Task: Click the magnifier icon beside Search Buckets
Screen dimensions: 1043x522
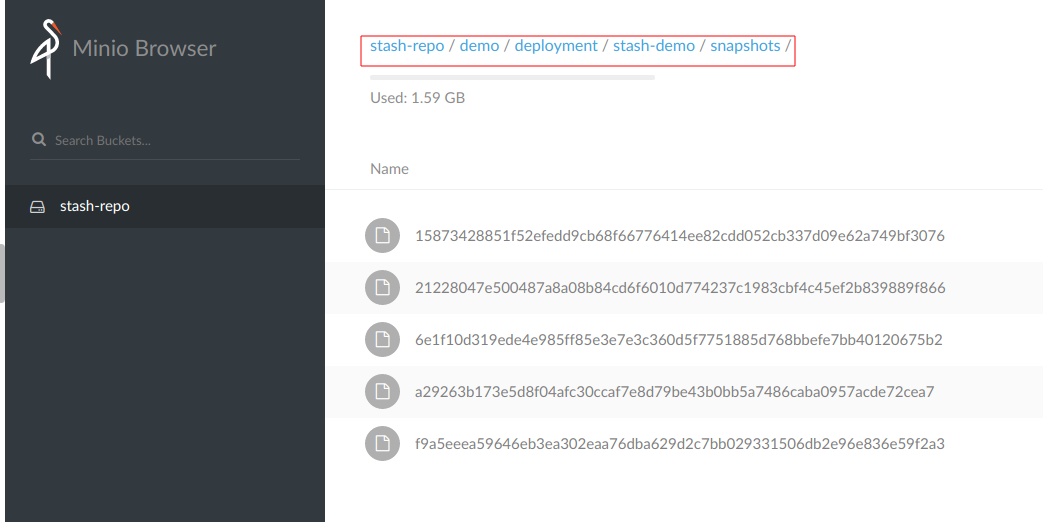Action: tap(39, 140)
